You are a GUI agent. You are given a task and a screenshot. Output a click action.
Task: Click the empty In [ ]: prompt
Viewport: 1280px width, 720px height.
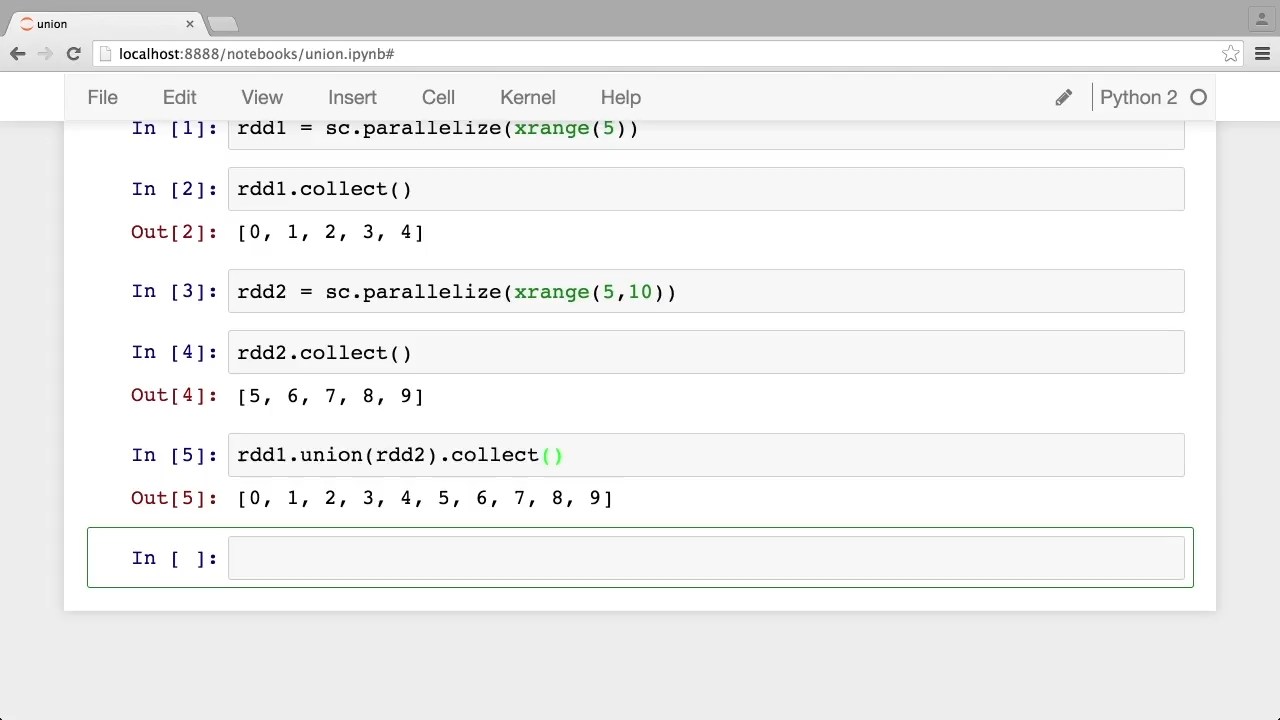click(174, 558)
